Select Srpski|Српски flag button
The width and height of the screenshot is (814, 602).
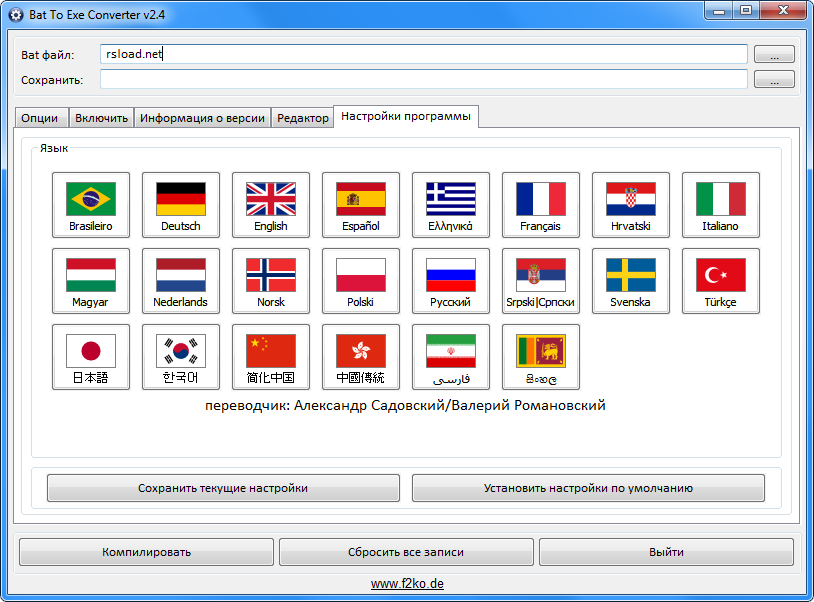(x=541, y=281)
